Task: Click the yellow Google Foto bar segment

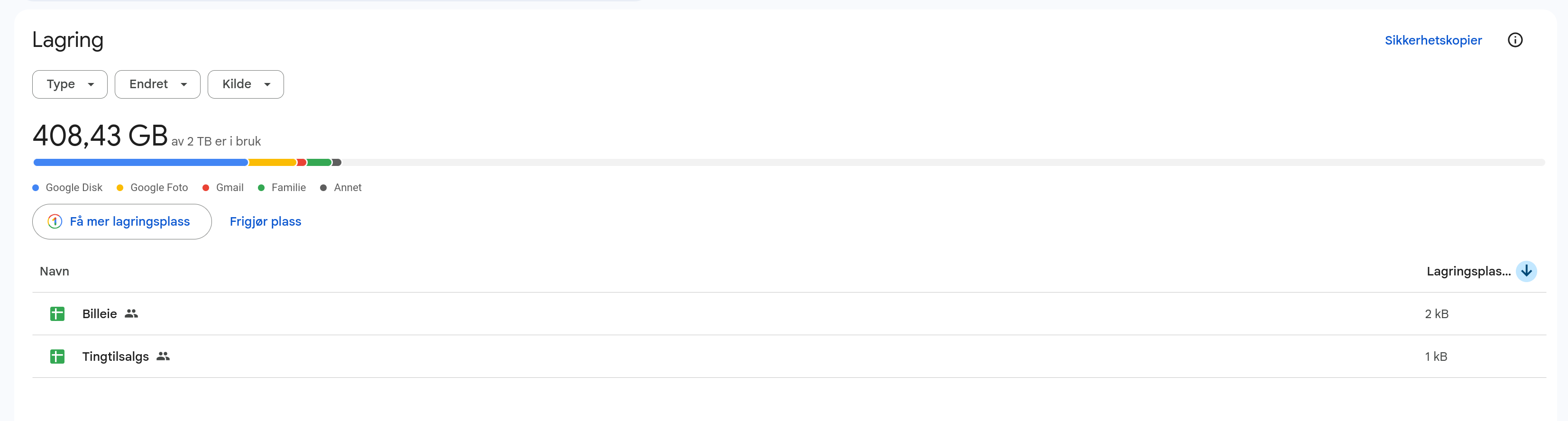Action: (273, 163)
